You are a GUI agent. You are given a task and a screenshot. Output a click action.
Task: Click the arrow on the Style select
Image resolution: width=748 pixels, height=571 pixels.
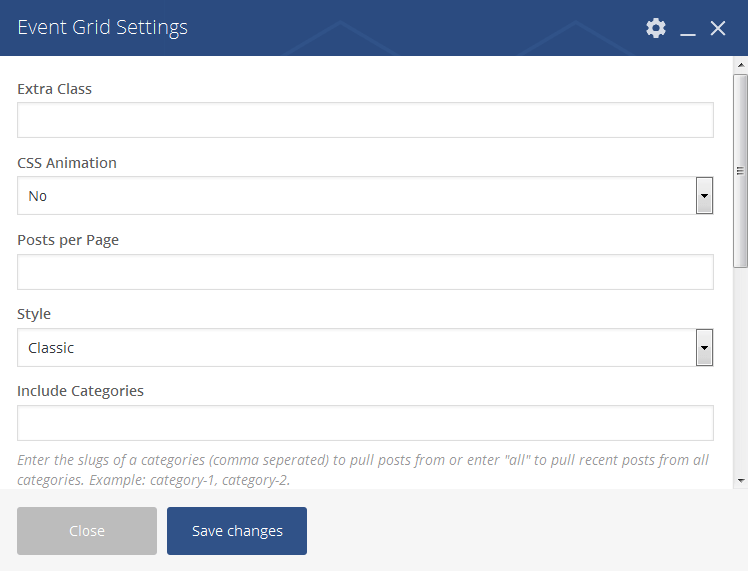[x=704, y=348]
